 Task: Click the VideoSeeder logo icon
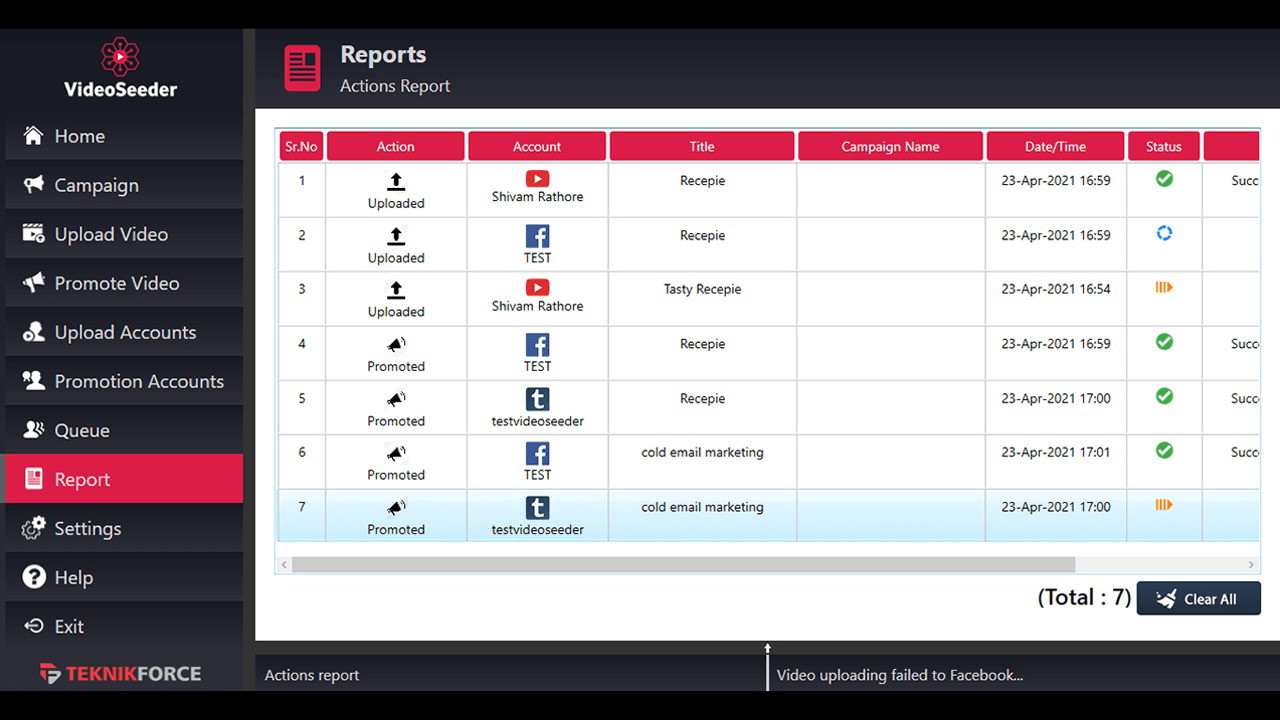[x=120, y=56]
